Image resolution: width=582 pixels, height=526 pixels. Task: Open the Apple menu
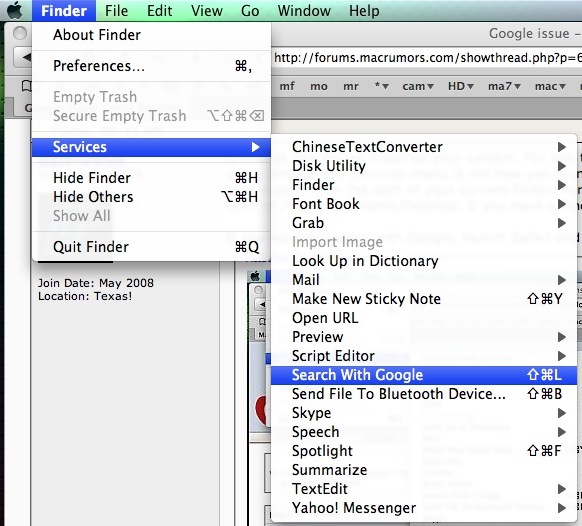point(15,10)
